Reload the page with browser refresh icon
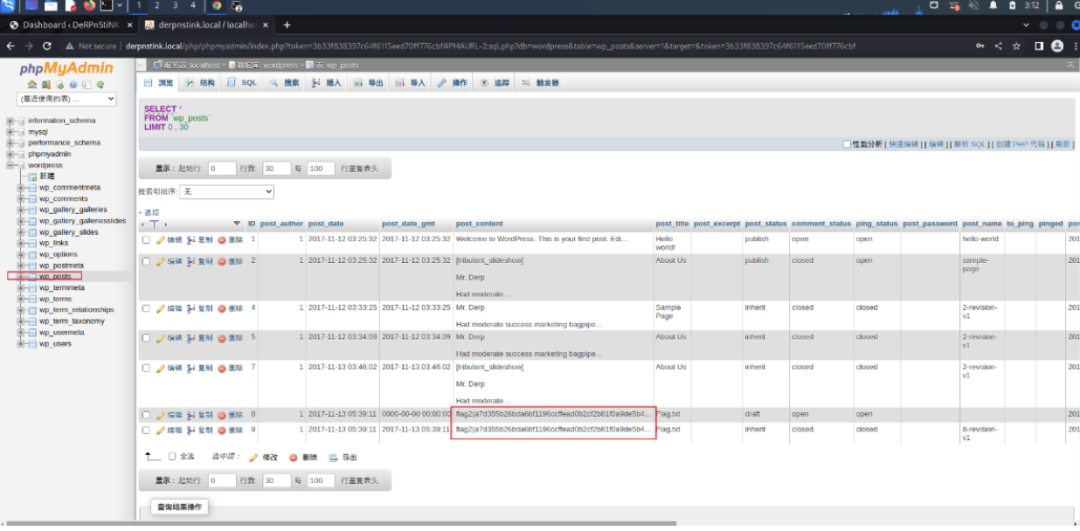 [47, 46]
